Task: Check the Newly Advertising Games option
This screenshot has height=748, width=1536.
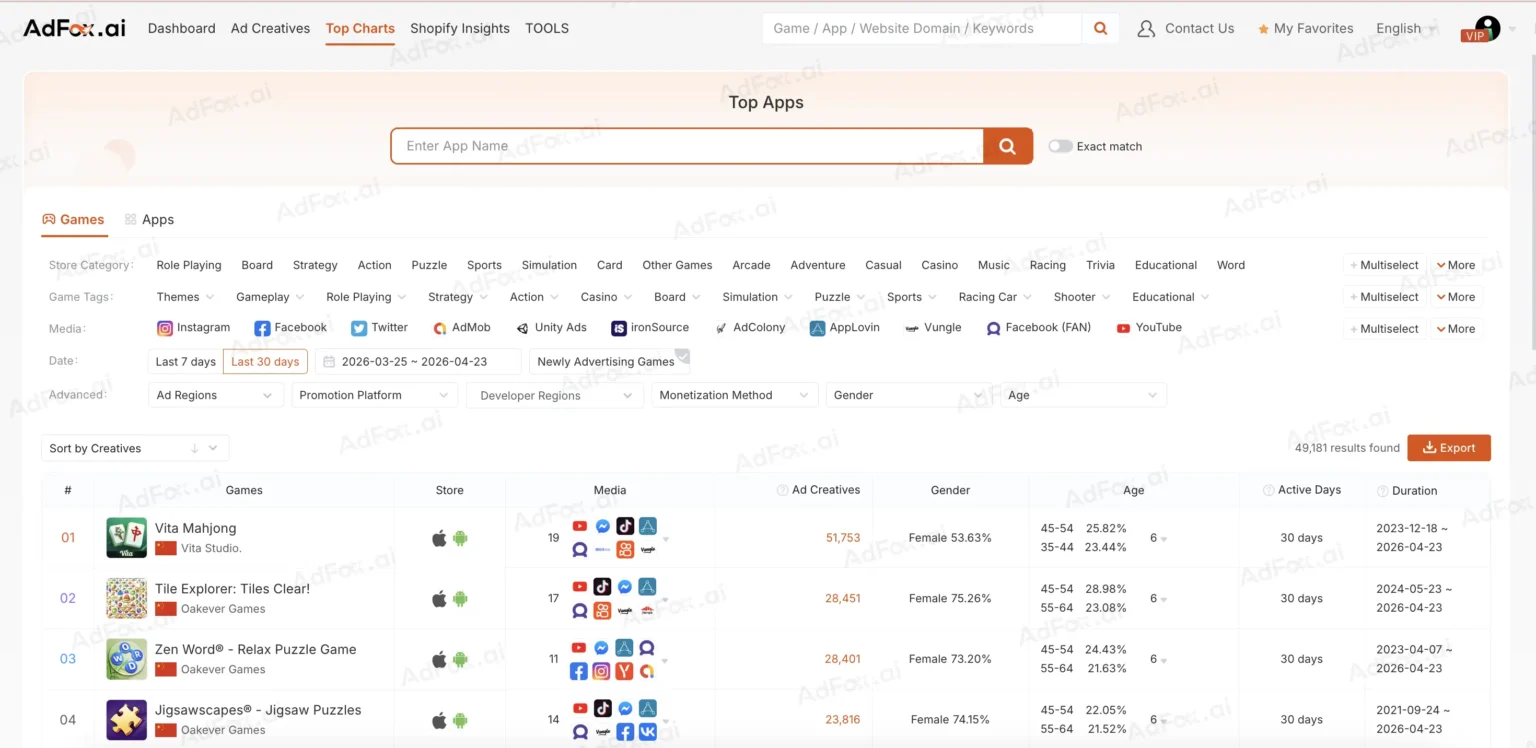Action: coord(609,361)
